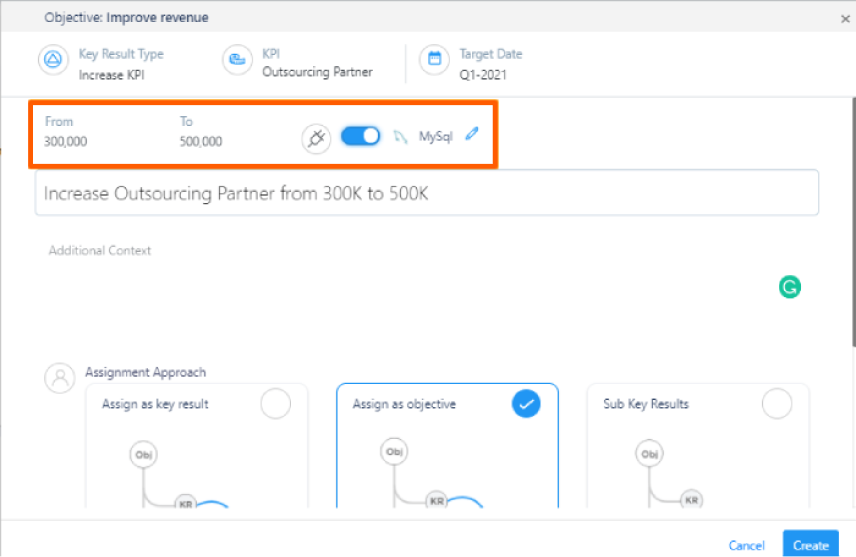Open the Increase KPI result type selector

111,75
